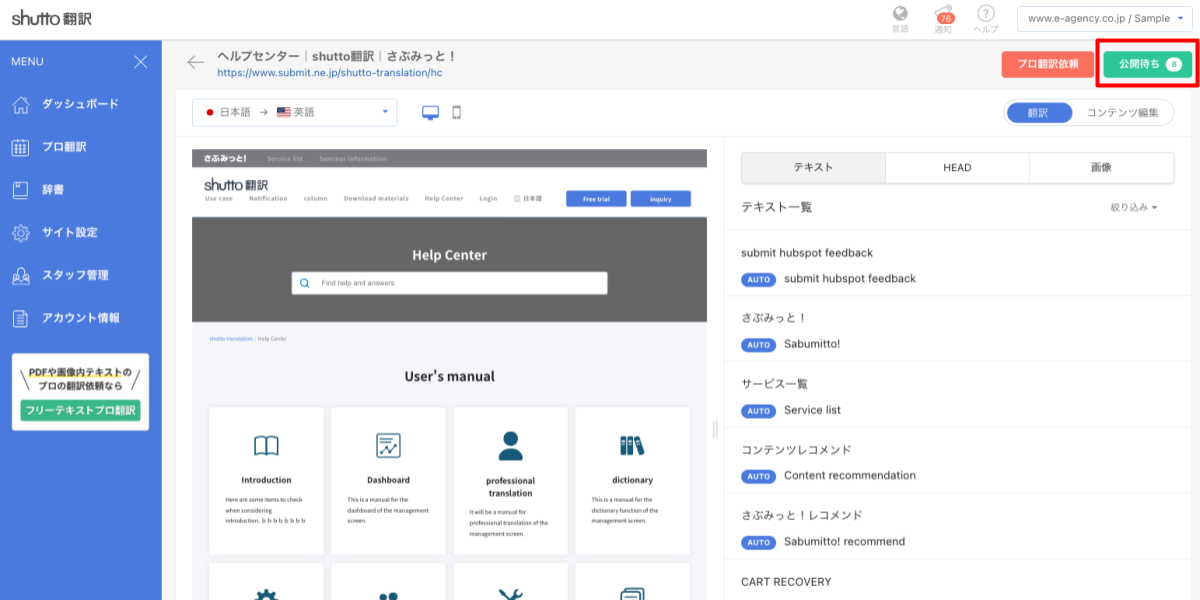Viewport: 1200px width, 600px height.
Task: Select the テキスト tab
Action: [813, 168]
